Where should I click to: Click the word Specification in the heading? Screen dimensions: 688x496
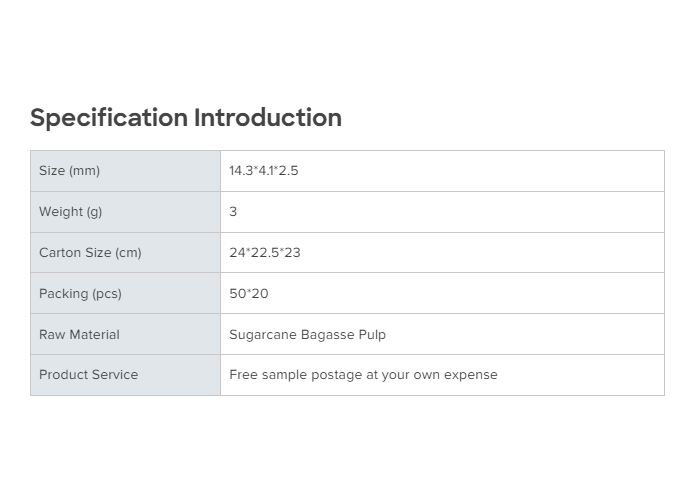(x=109, y=118)
